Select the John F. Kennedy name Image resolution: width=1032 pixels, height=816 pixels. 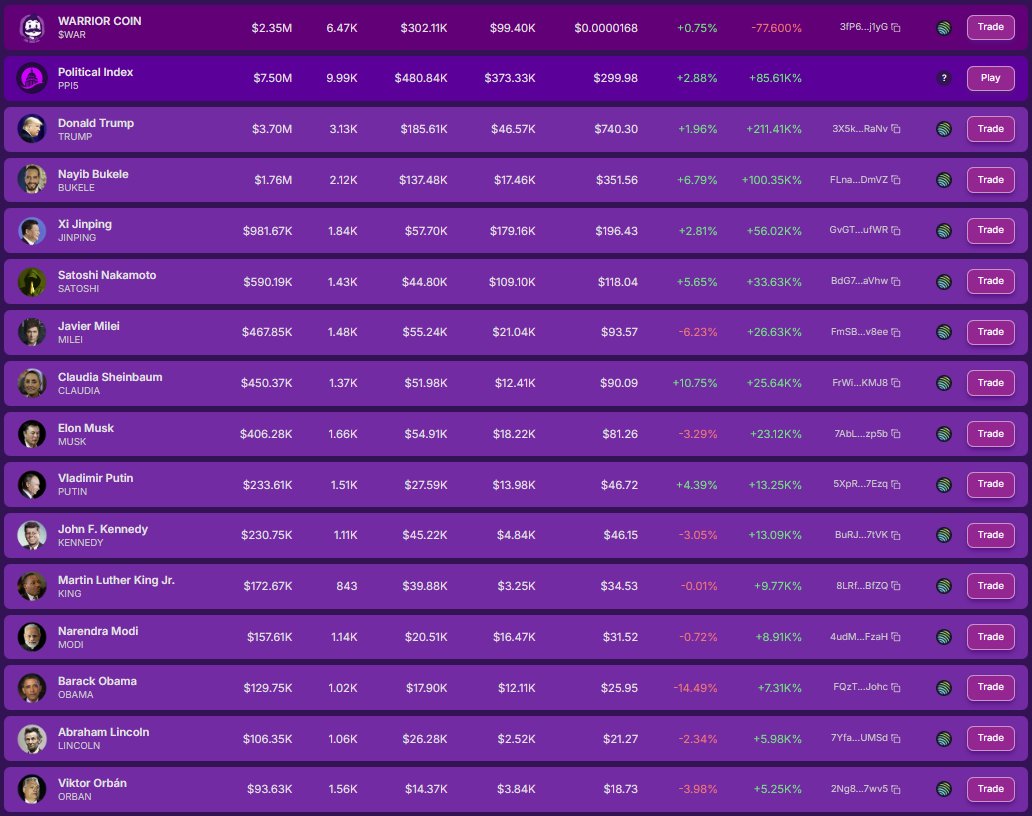(x=103, y=529)
